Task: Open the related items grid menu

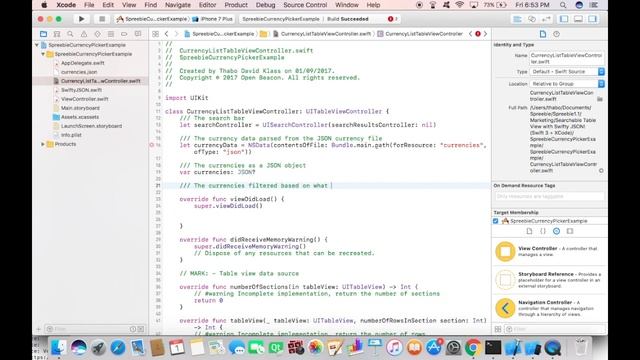Action: (x=156, y=34)
